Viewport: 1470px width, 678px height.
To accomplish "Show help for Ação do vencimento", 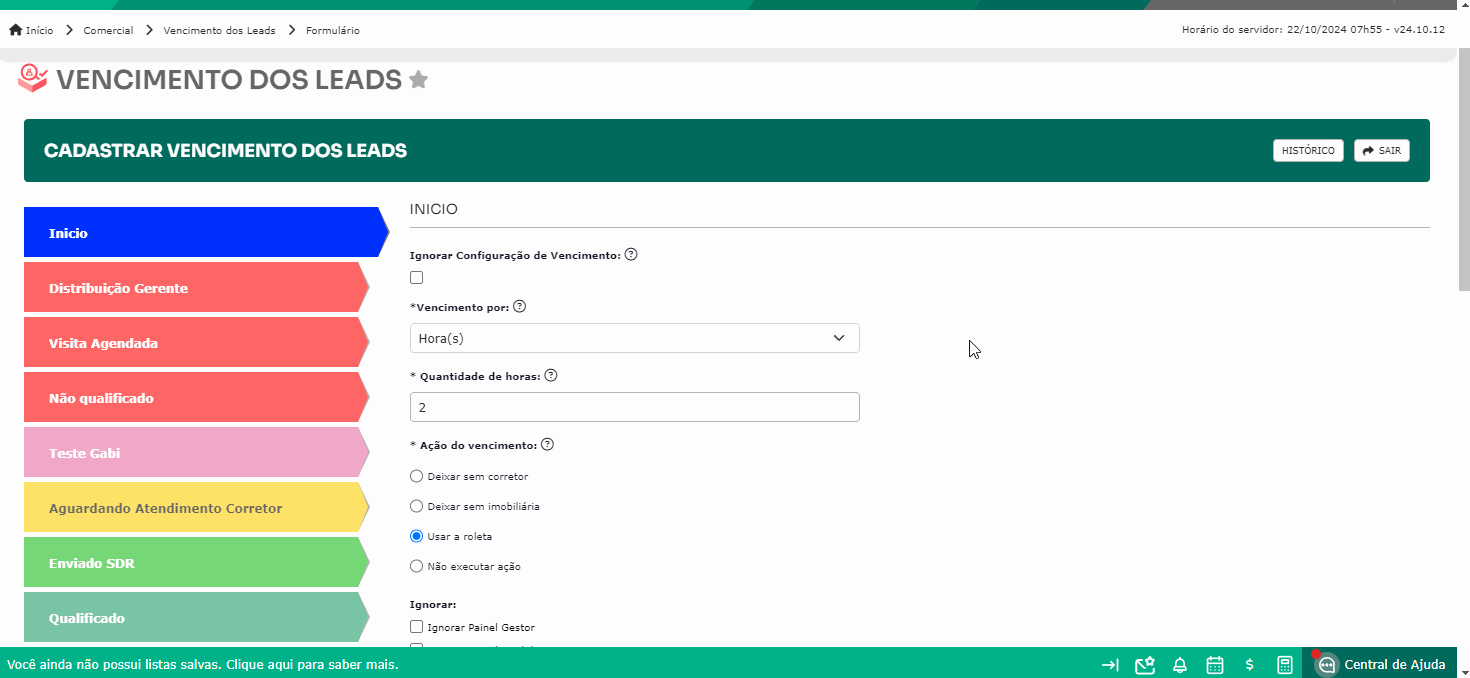I will click(x=547, y=445).
